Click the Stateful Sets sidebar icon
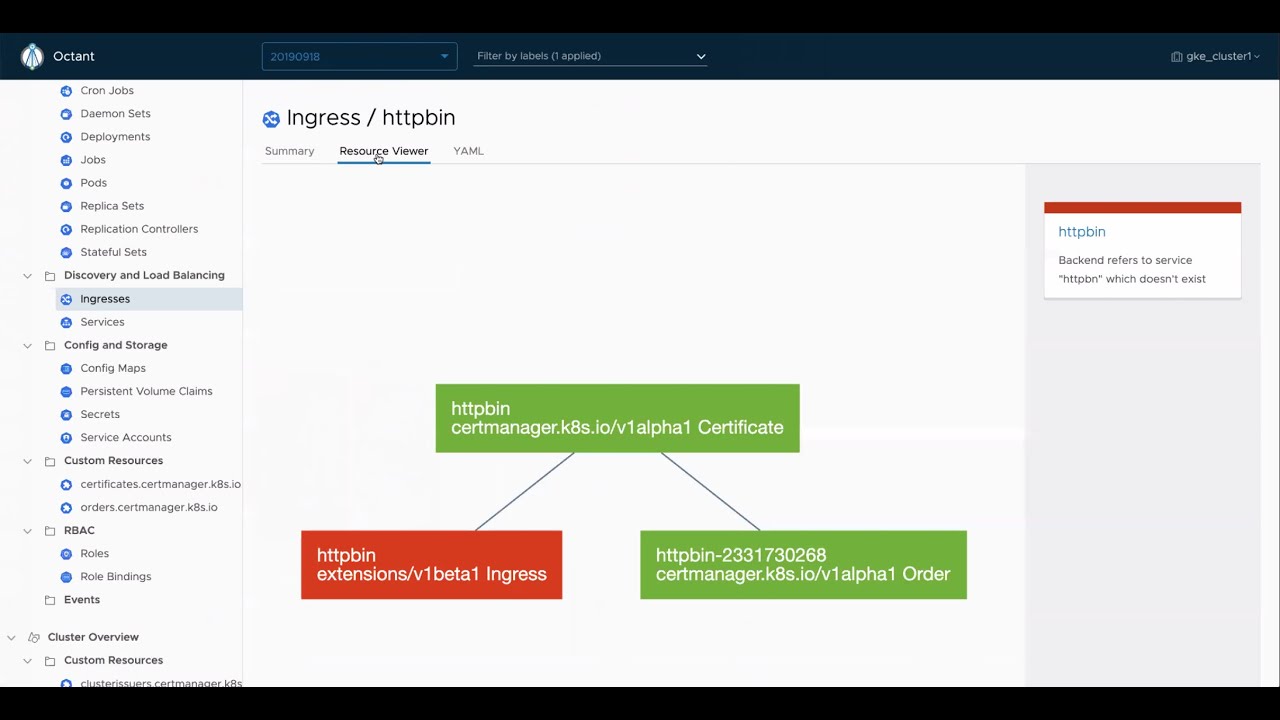Screen dimensions: 1280x720 [x=66, y=252]
